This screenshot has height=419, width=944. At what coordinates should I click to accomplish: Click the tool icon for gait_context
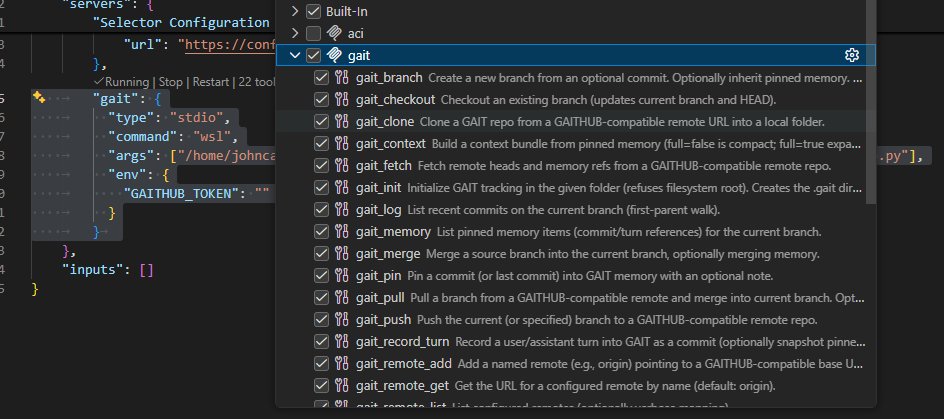tap(341, 144)
